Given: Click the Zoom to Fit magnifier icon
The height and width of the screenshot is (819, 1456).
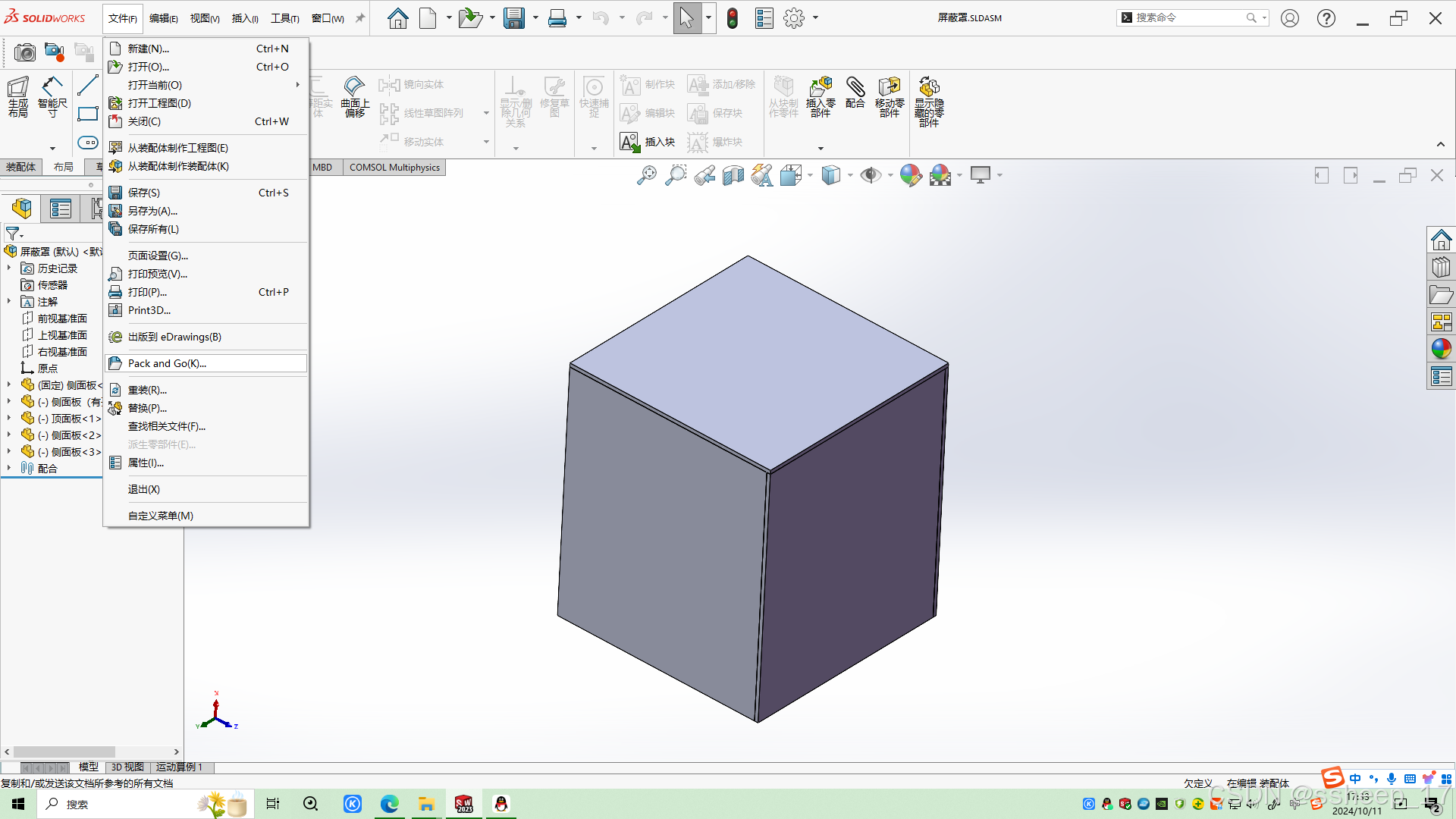Looking at the screenshot, I should tap(646, 176).
